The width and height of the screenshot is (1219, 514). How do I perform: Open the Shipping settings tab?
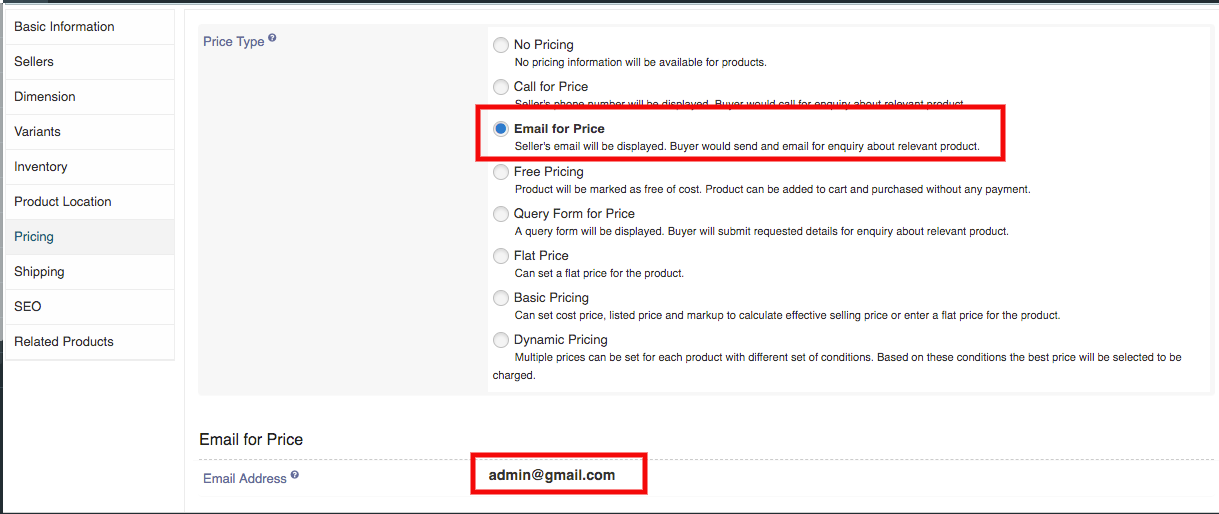[39, 272]
